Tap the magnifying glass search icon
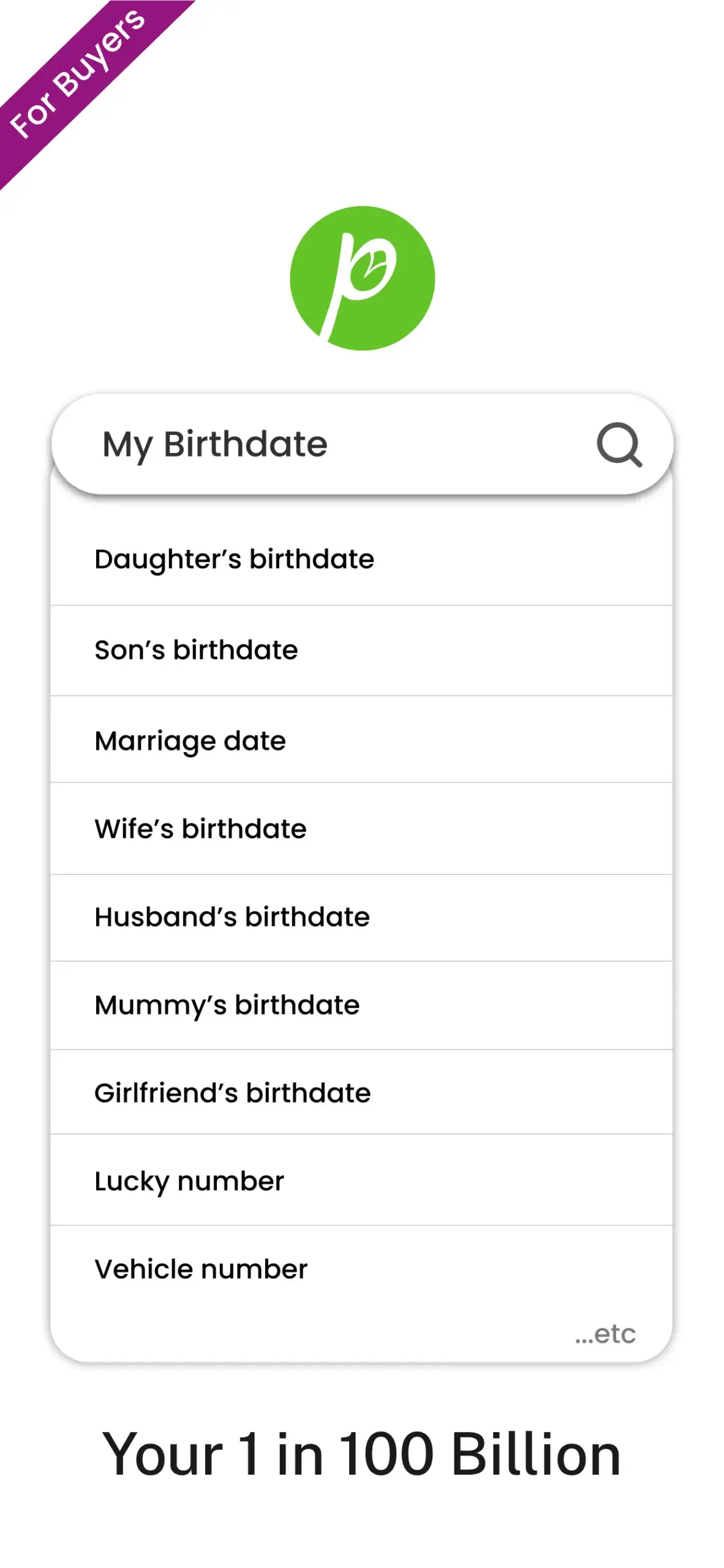 coord(619,445)
